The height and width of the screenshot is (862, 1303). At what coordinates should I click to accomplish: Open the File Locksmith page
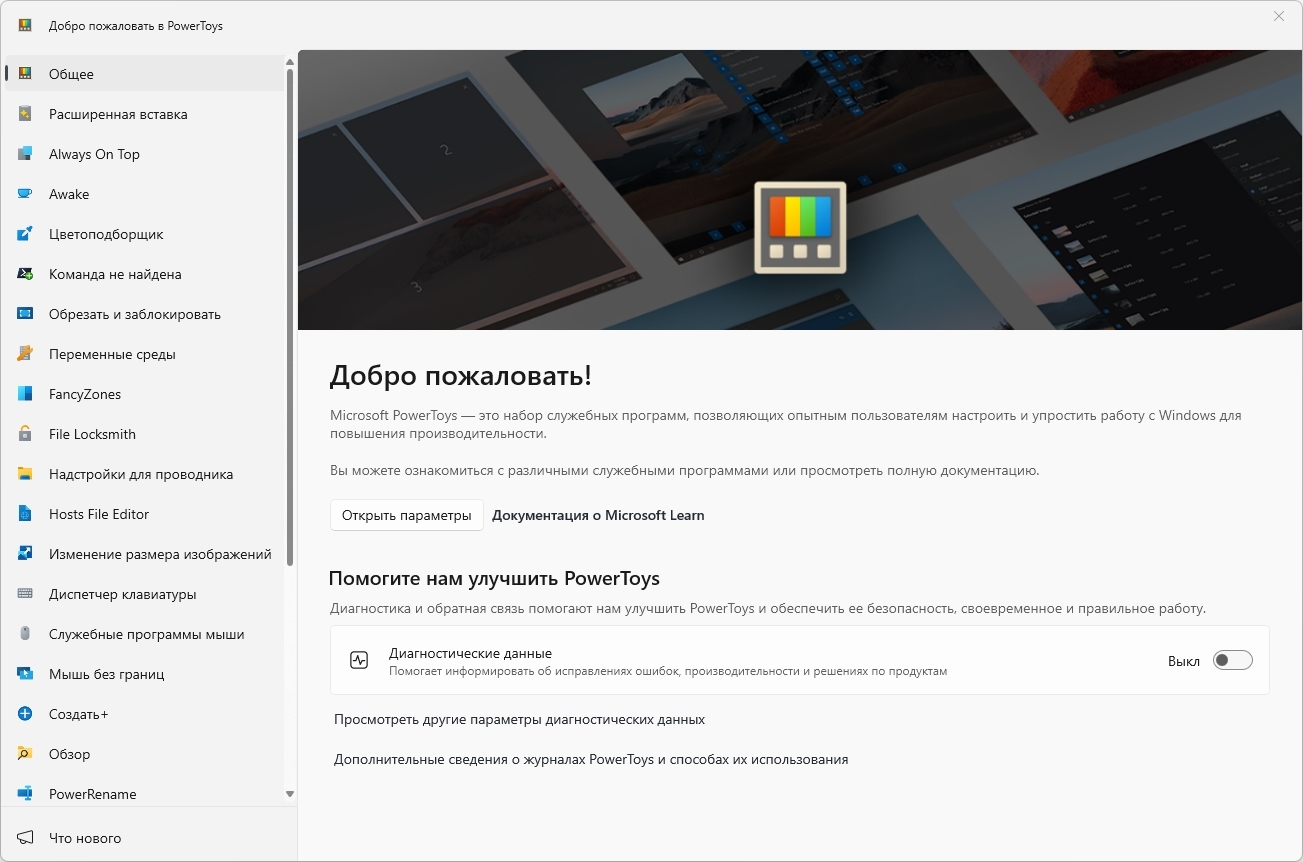pyautogui.click(x=144, y=434)
